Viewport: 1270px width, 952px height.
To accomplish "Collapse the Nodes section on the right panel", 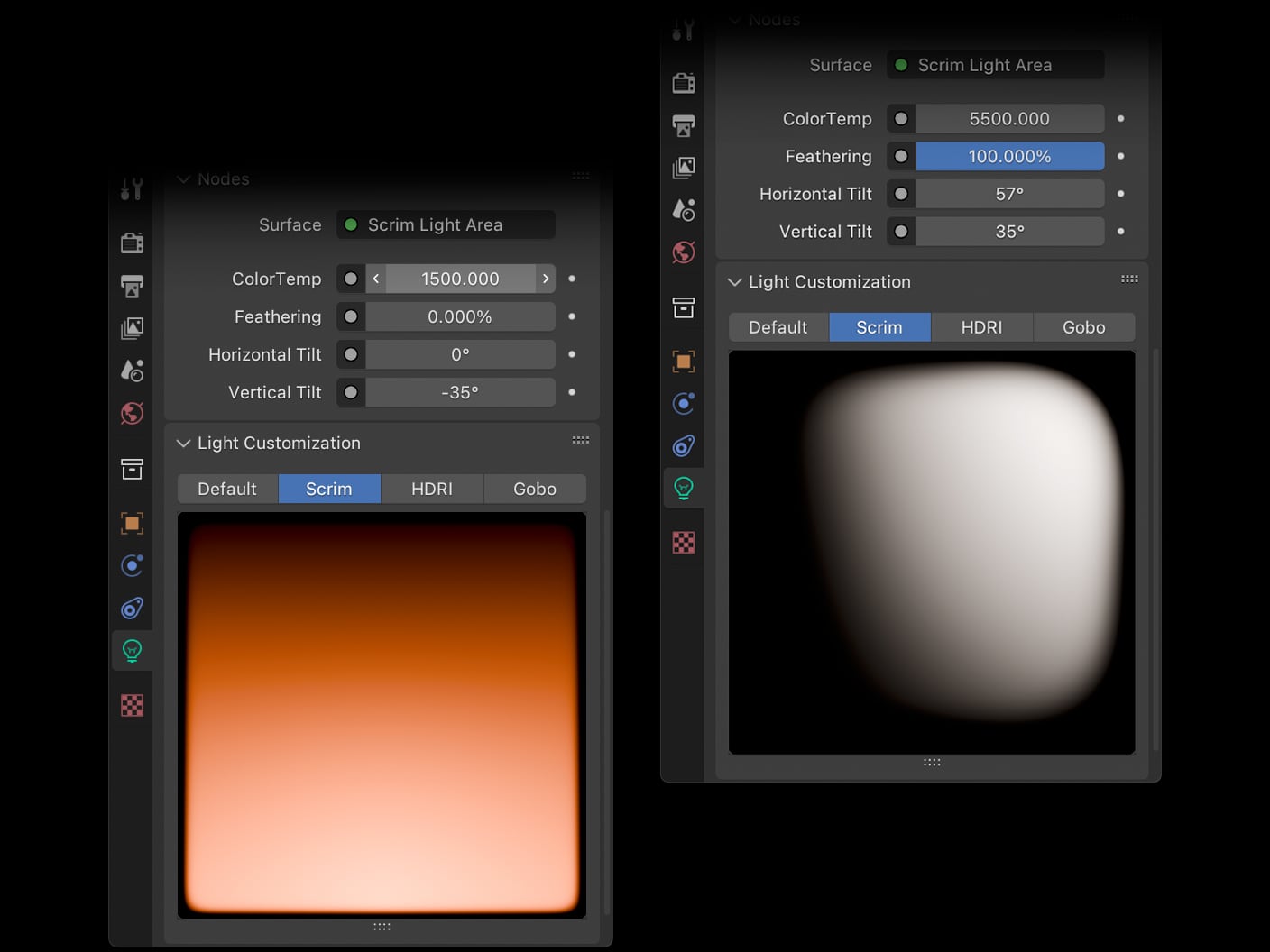I will [x=734, y=19].
